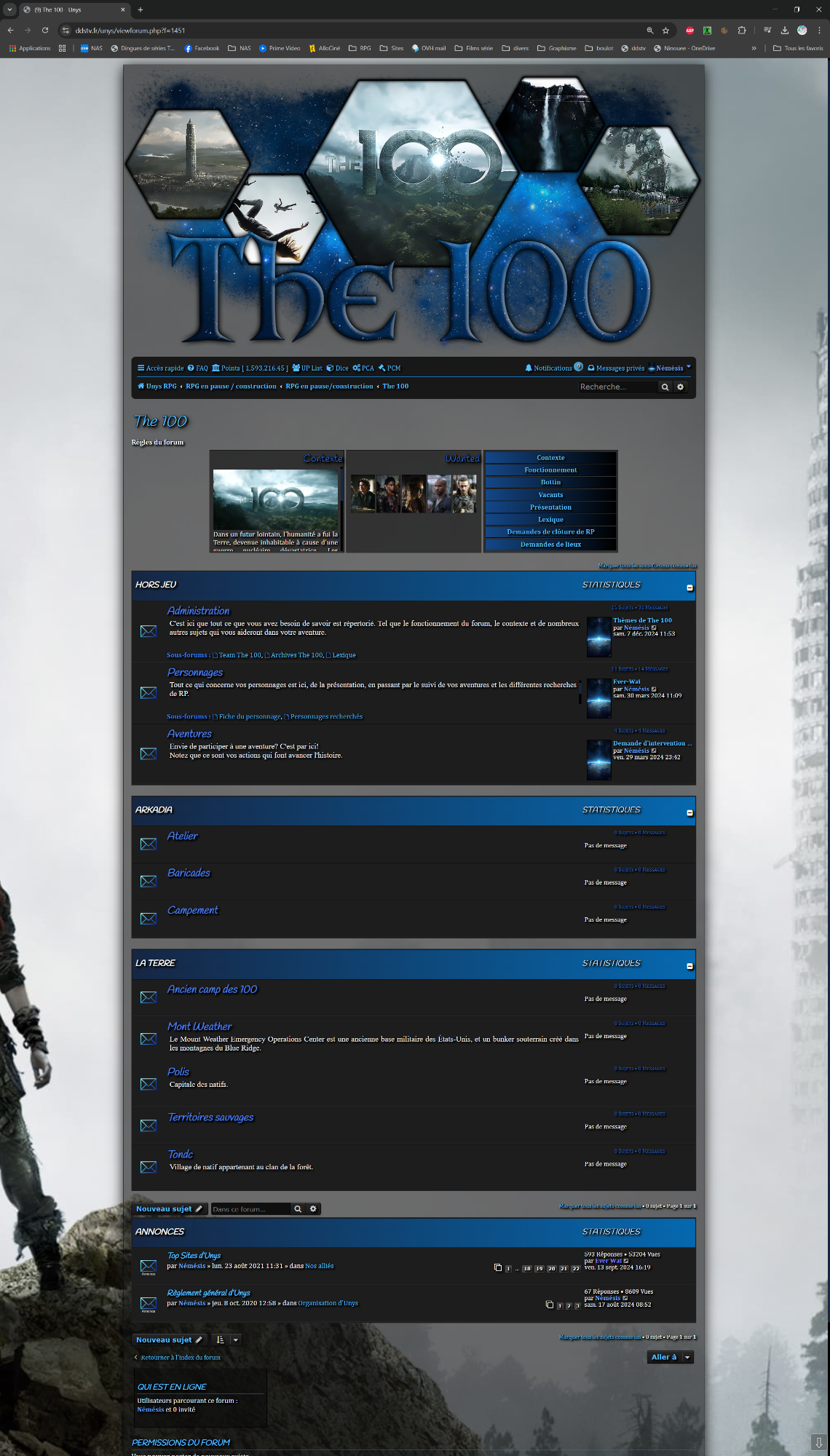
Task: Click 'Retourner à l'index du forum'
Action: tap(180, 1358)
